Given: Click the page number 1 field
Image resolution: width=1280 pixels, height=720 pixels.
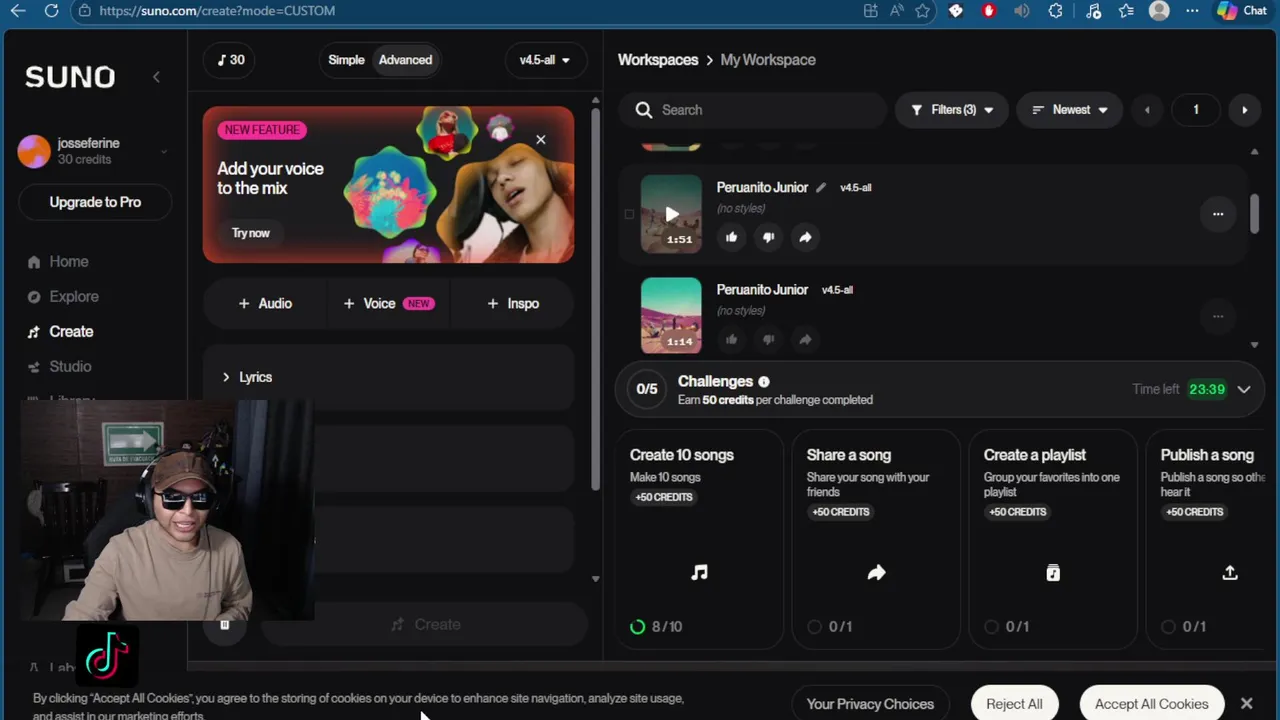Looking at the screenshot, I should click(1196, 110).
